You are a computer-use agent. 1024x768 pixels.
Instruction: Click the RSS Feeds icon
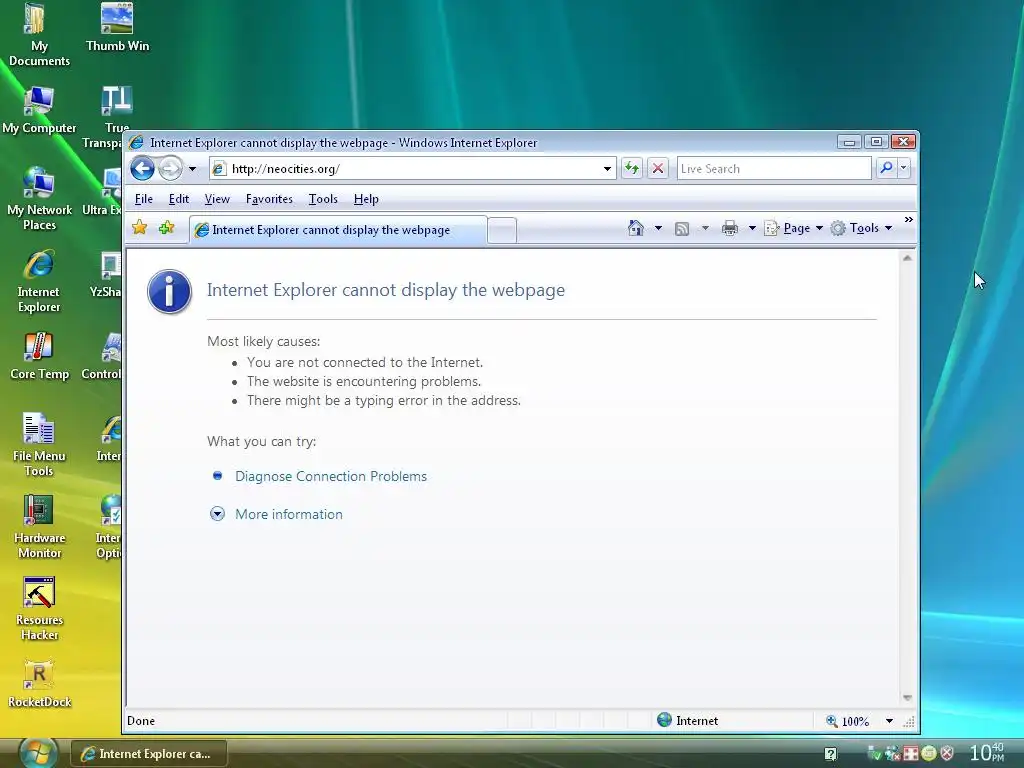coord(682,228)
